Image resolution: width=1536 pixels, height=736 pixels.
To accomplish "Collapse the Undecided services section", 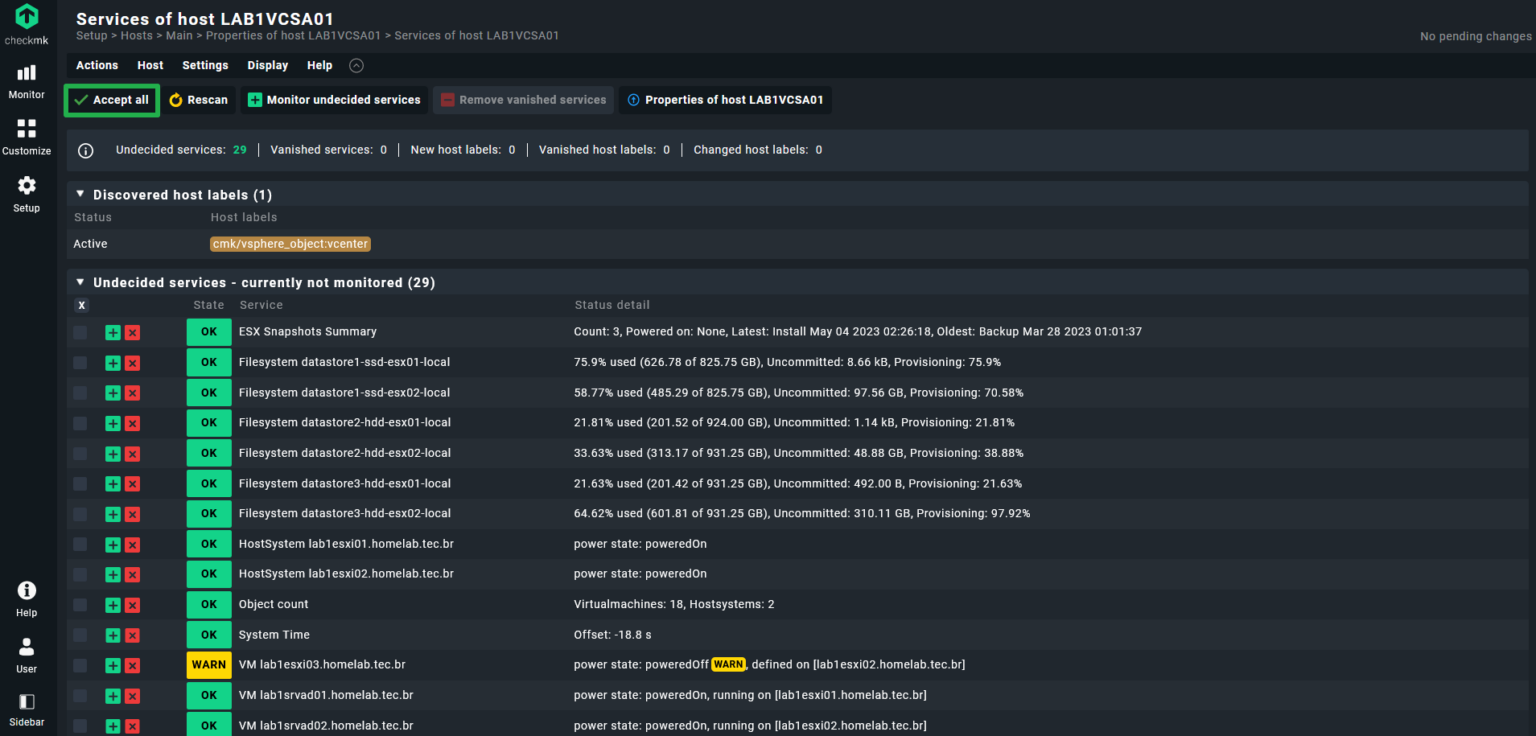I will tap(81, 282).
